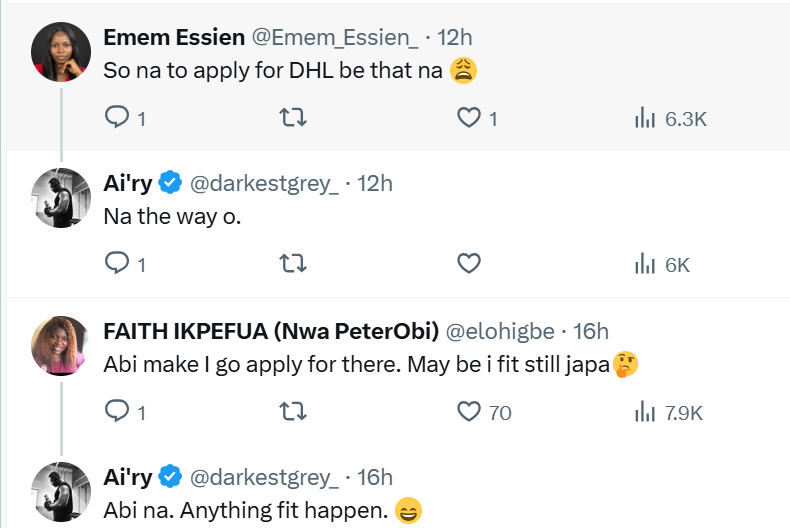Image resolution: width=790 pixels, height=528 pixels.
Task: Open the FAITH IKPEFUA display name
Action: point(272,331)
